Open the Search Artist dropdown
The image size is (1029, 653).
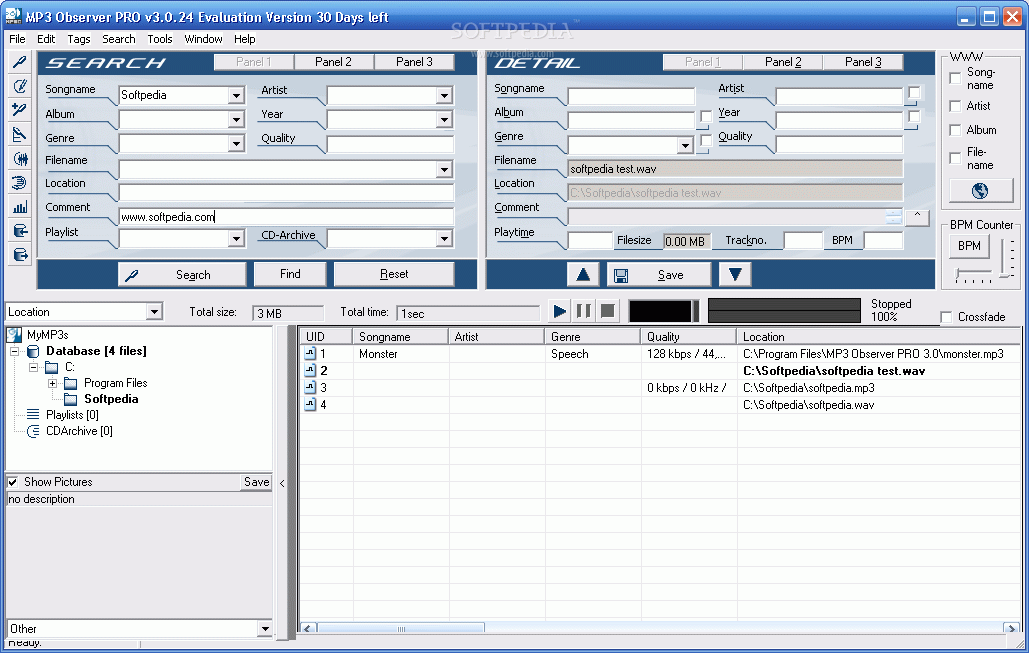pyautogui.click(x=444, y=96)
